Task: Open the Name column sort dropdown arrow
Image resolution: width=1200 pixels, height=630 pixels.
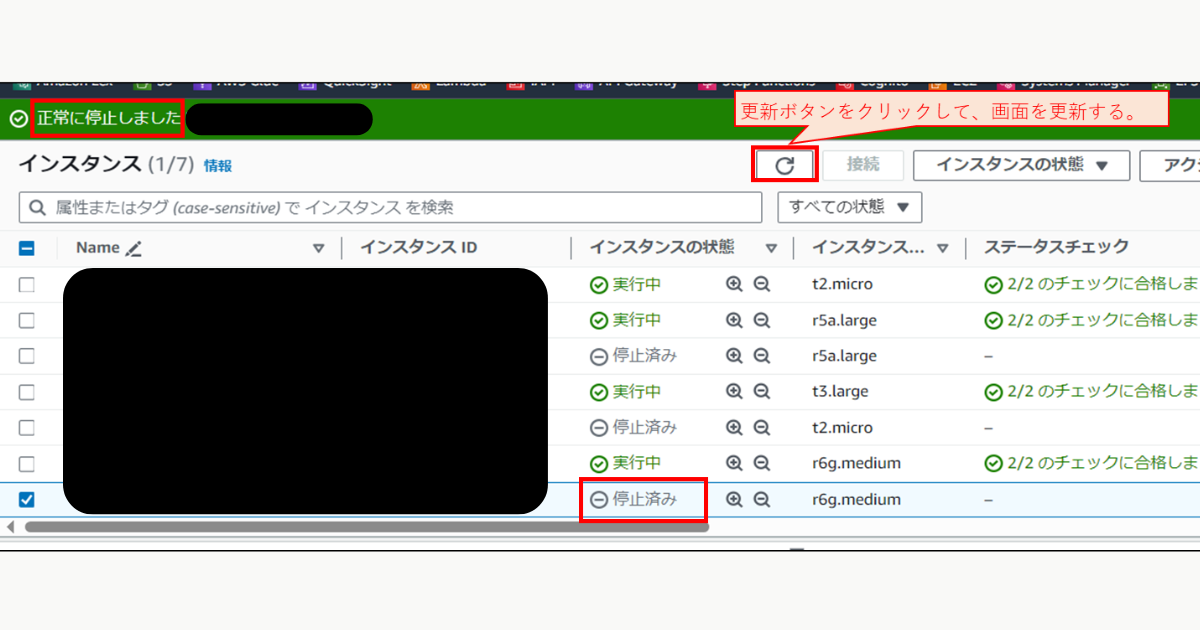Action: pos(319,247)
